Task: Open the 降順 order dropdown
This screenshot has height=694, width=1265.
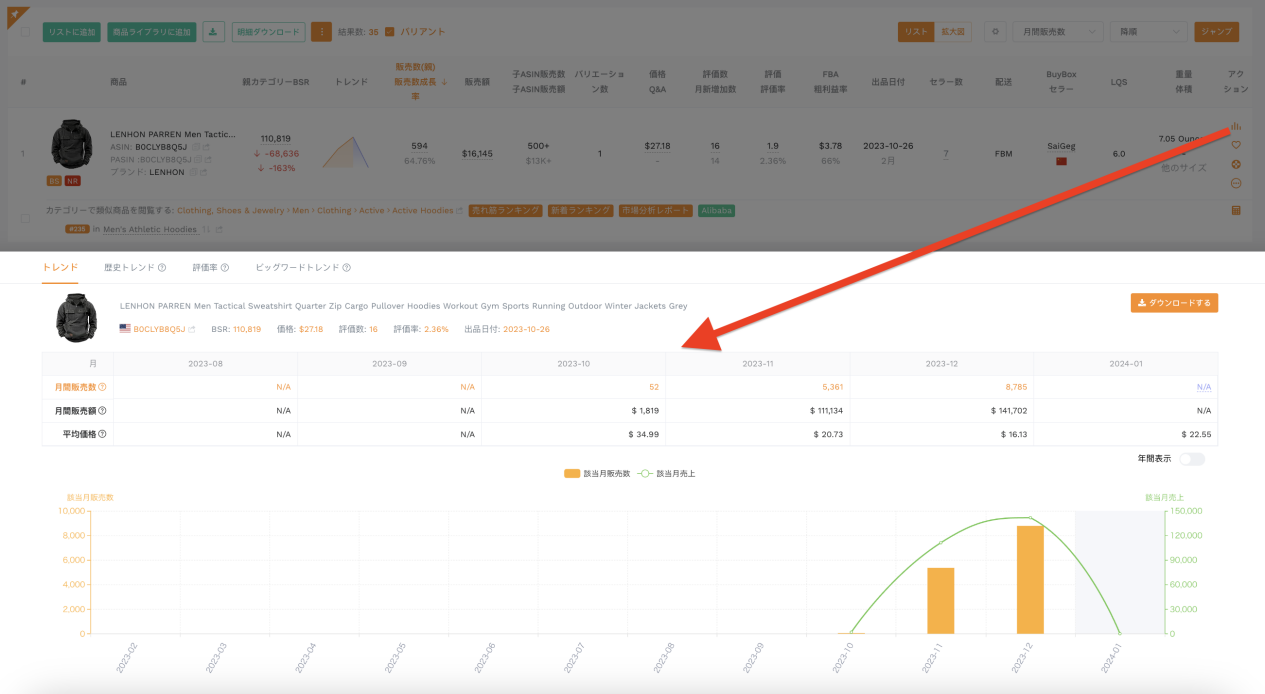Action: coord(1148,32)
